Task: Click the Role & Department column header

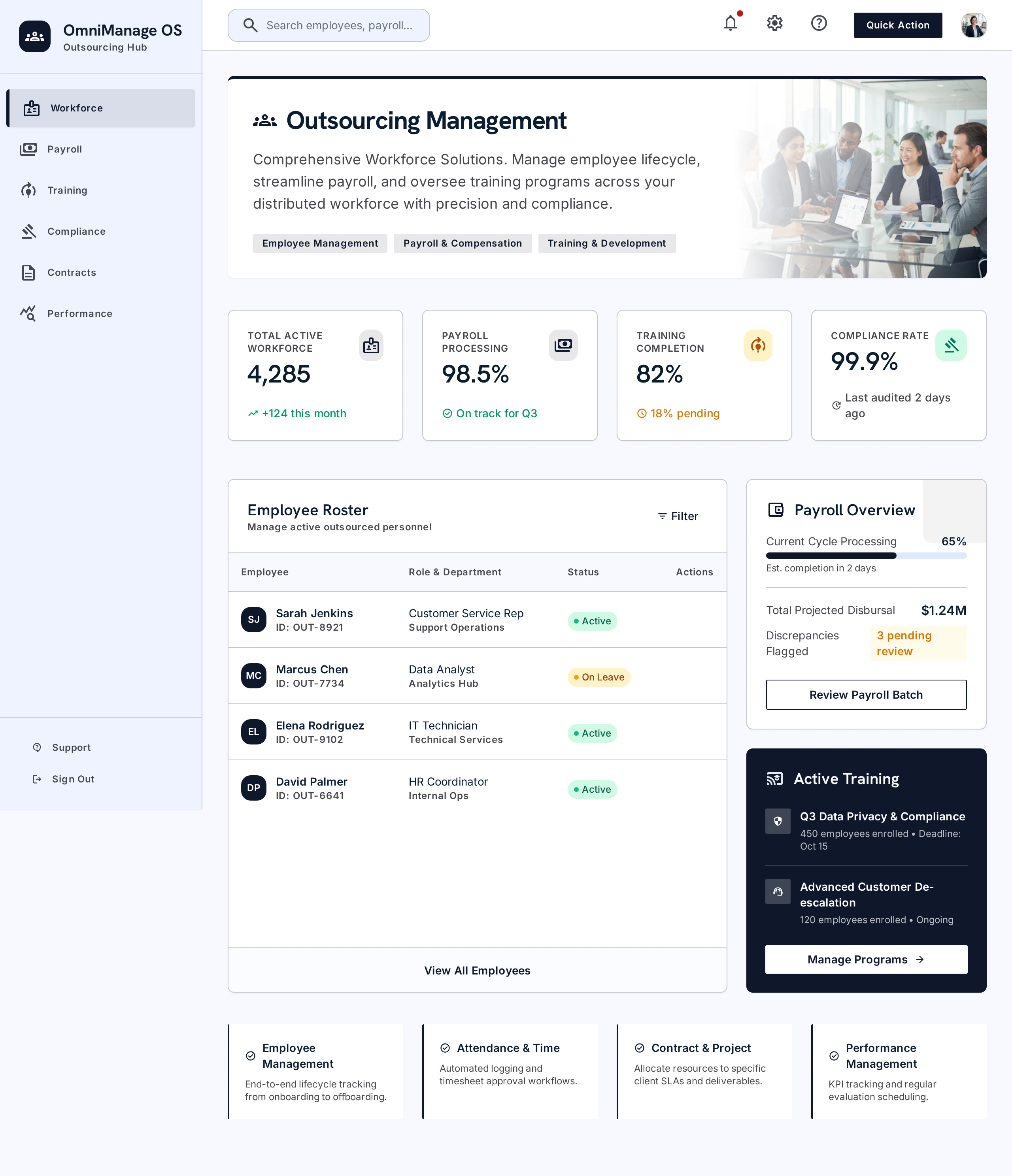Action: coord(455,572)
